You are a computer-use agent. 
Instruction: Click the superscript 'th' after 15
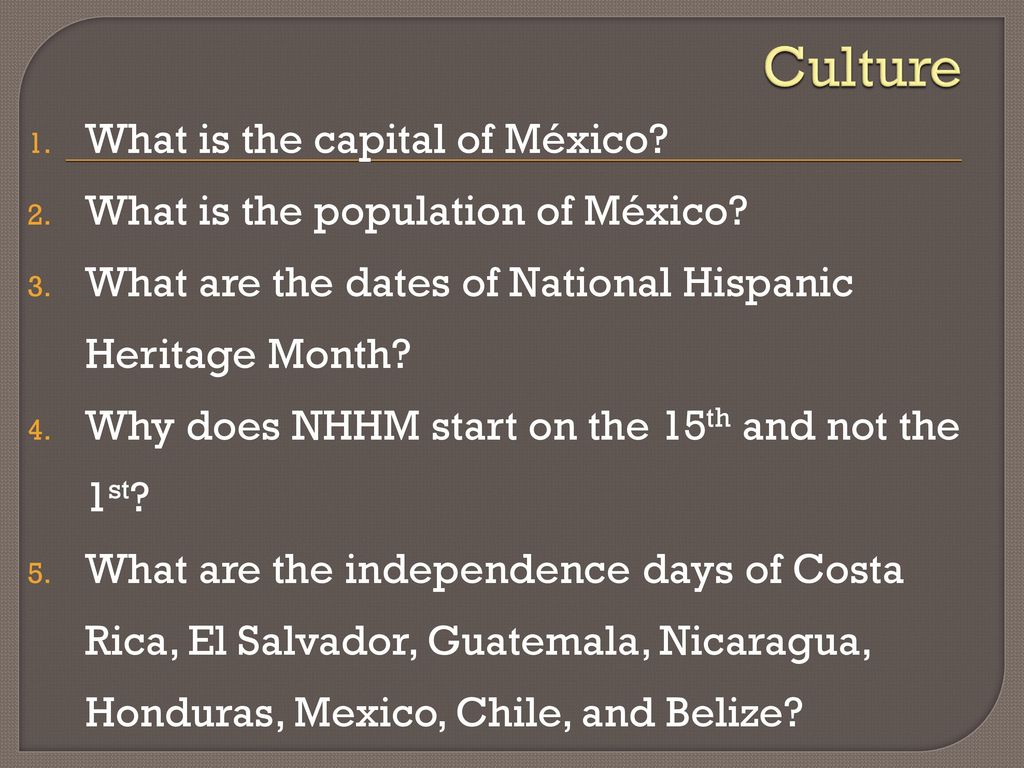(719, 417)
